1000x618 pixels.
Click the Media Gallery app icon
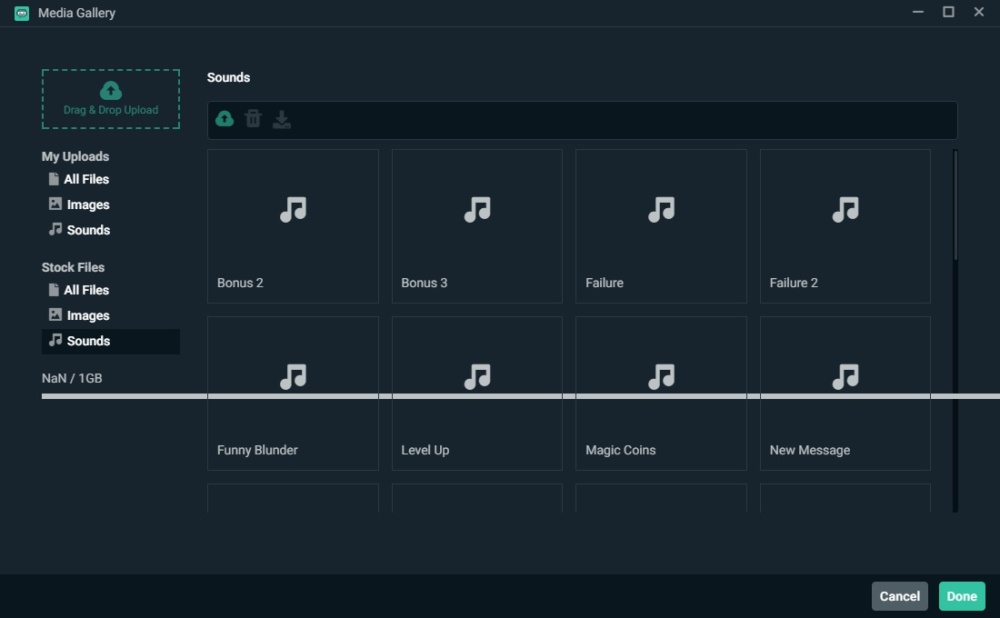click(x=22, y=13)
